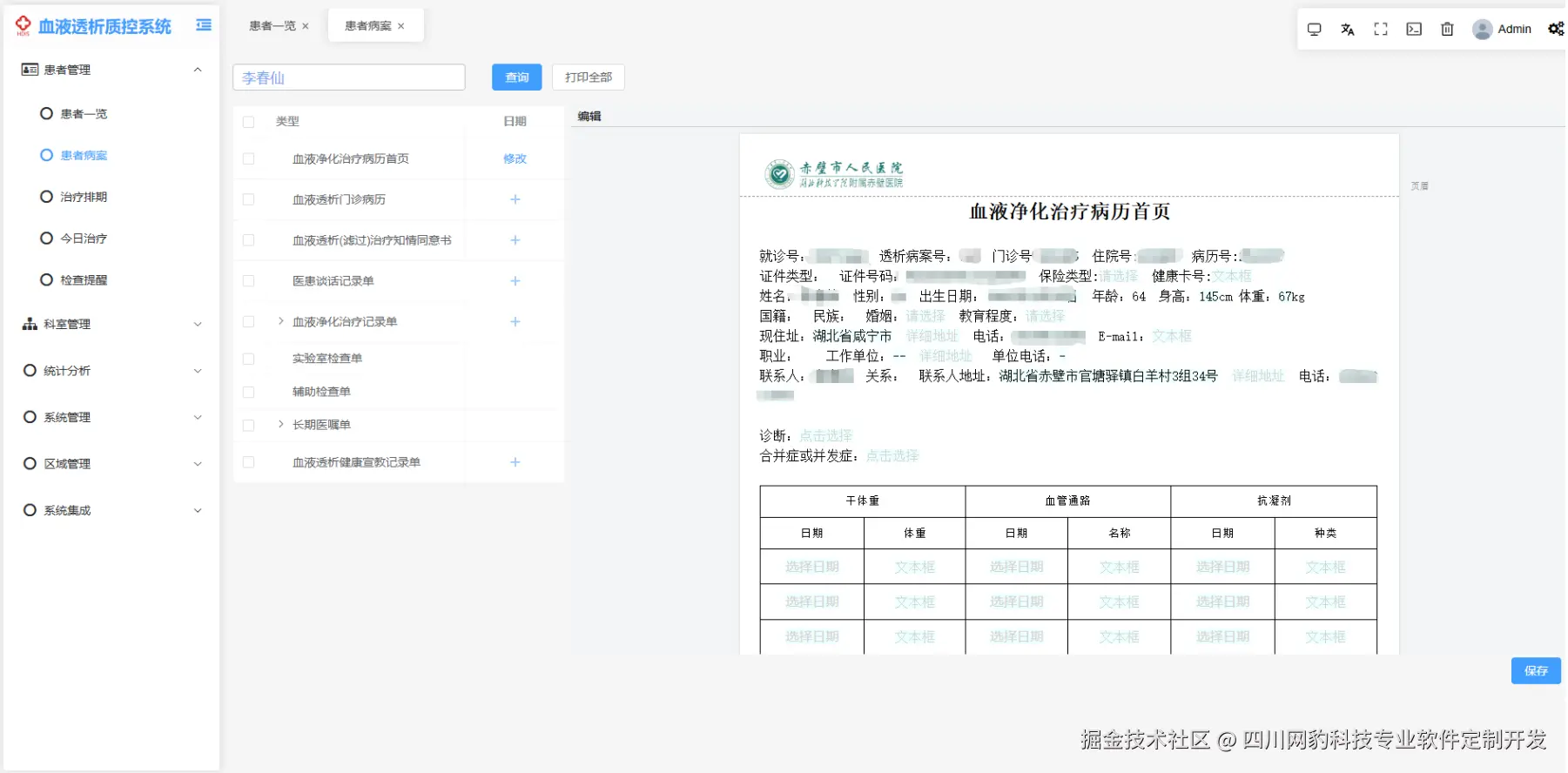The height and width of the screenshot is (773, 1568).
Task: Open 治疗排期 in the sidebar
Action: (x=84, y=197)
